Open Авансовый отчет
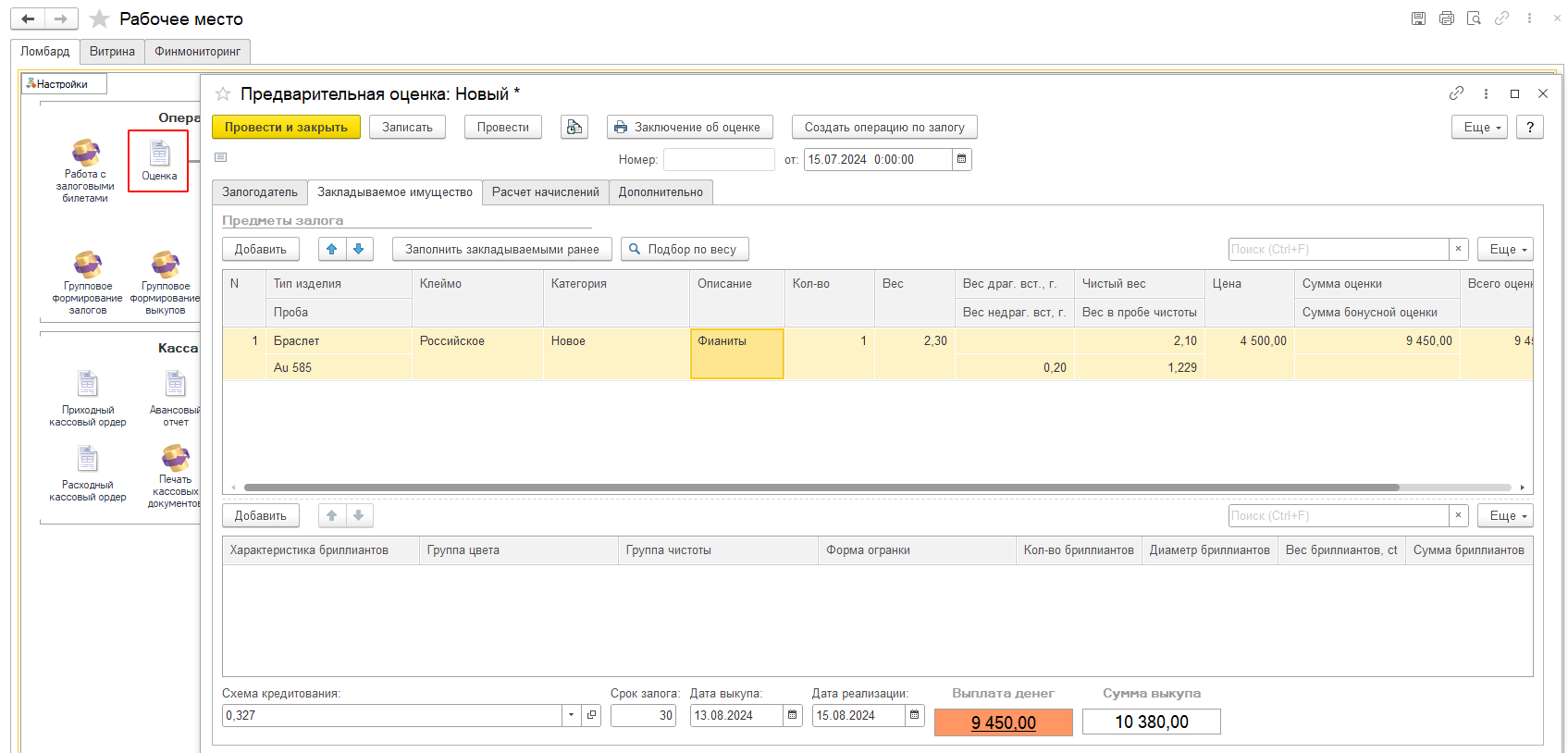Viewport: 1568px width, 753px height. [175, 399]
